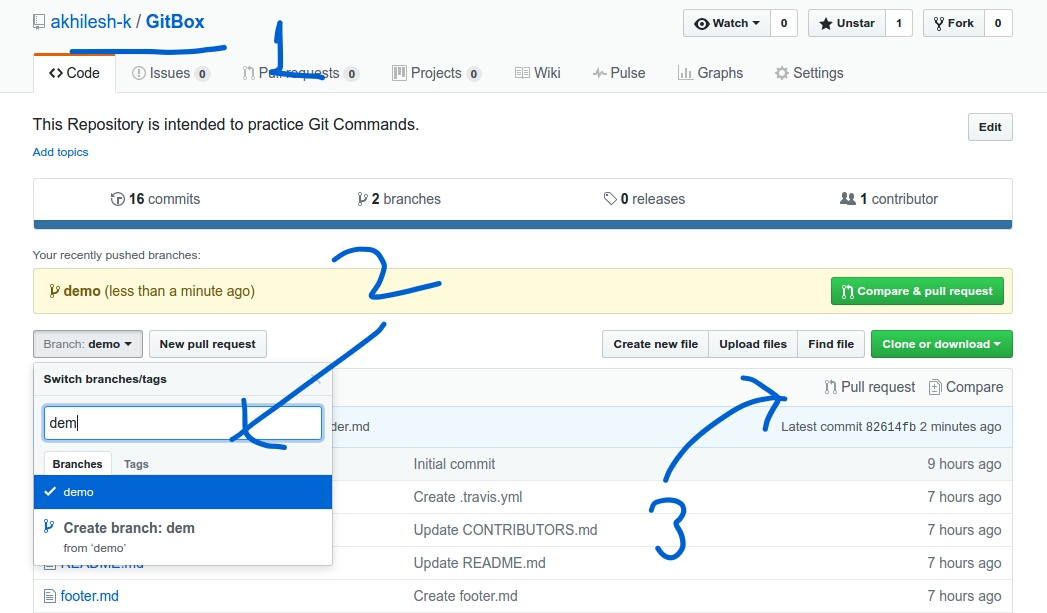Click the Pull request icon beside Compare

(831, 387)
